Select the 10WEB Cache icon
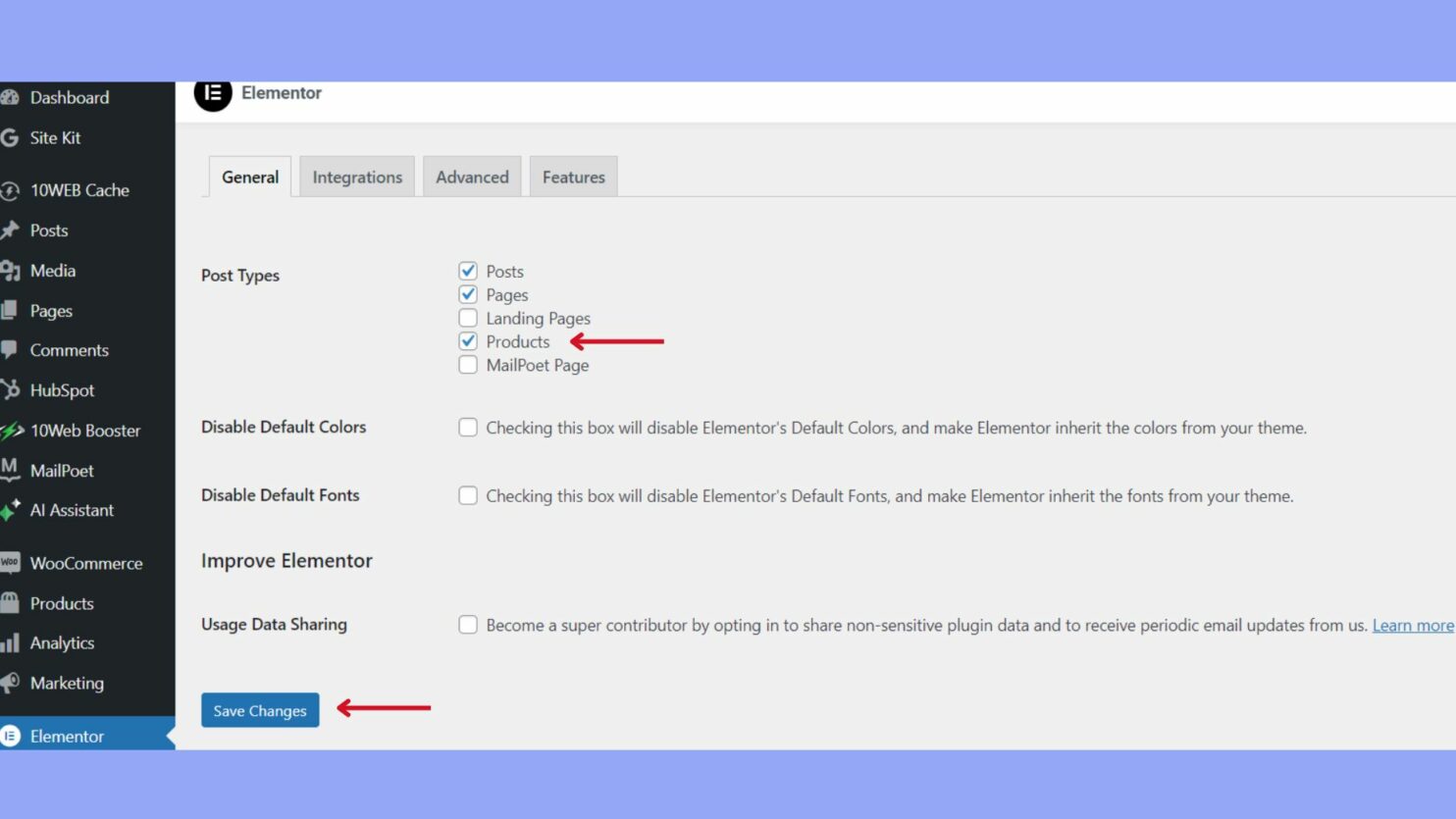Viewport: 1456px width, 819px height. [x=12, y=189]
